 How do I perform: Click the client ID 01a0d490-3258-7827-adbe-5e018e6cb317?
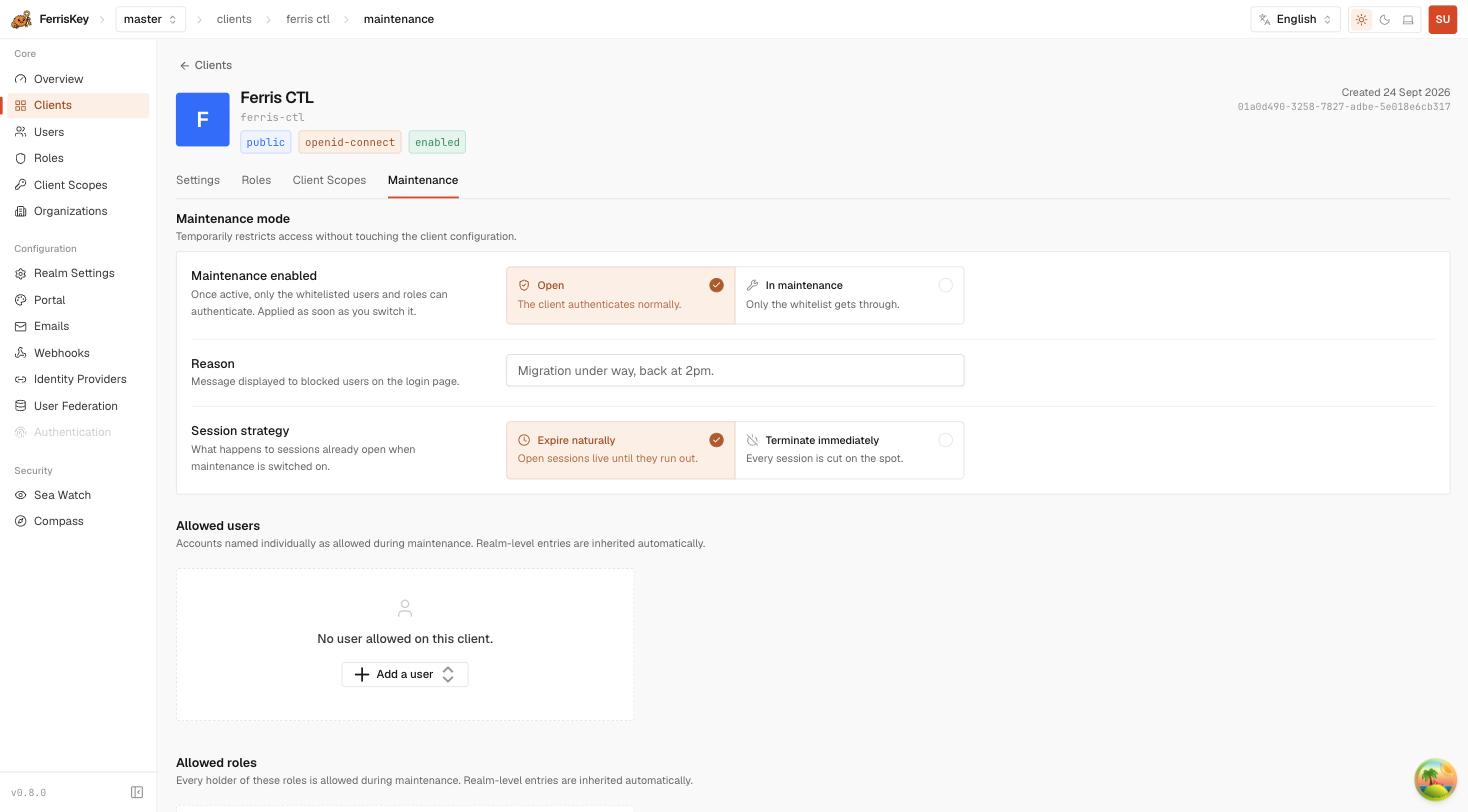click(1344, 107)
